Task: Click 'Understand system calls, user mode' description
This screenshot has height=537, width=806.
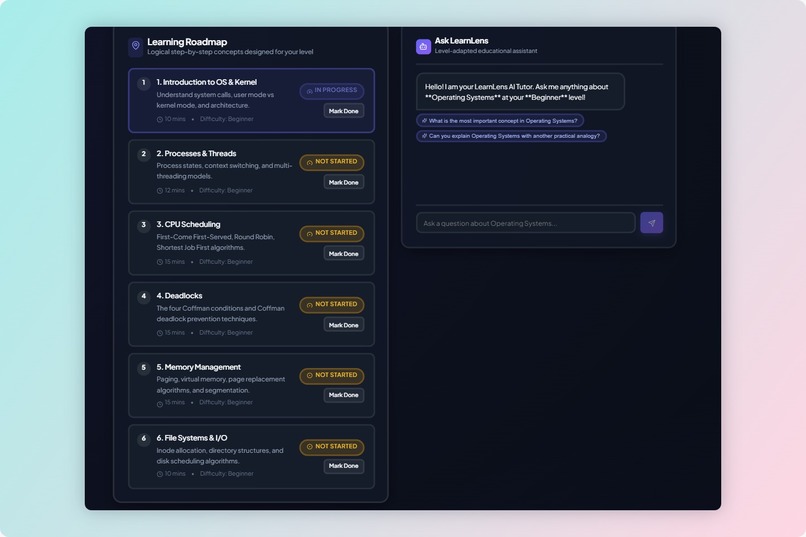Action: [215, 100]
